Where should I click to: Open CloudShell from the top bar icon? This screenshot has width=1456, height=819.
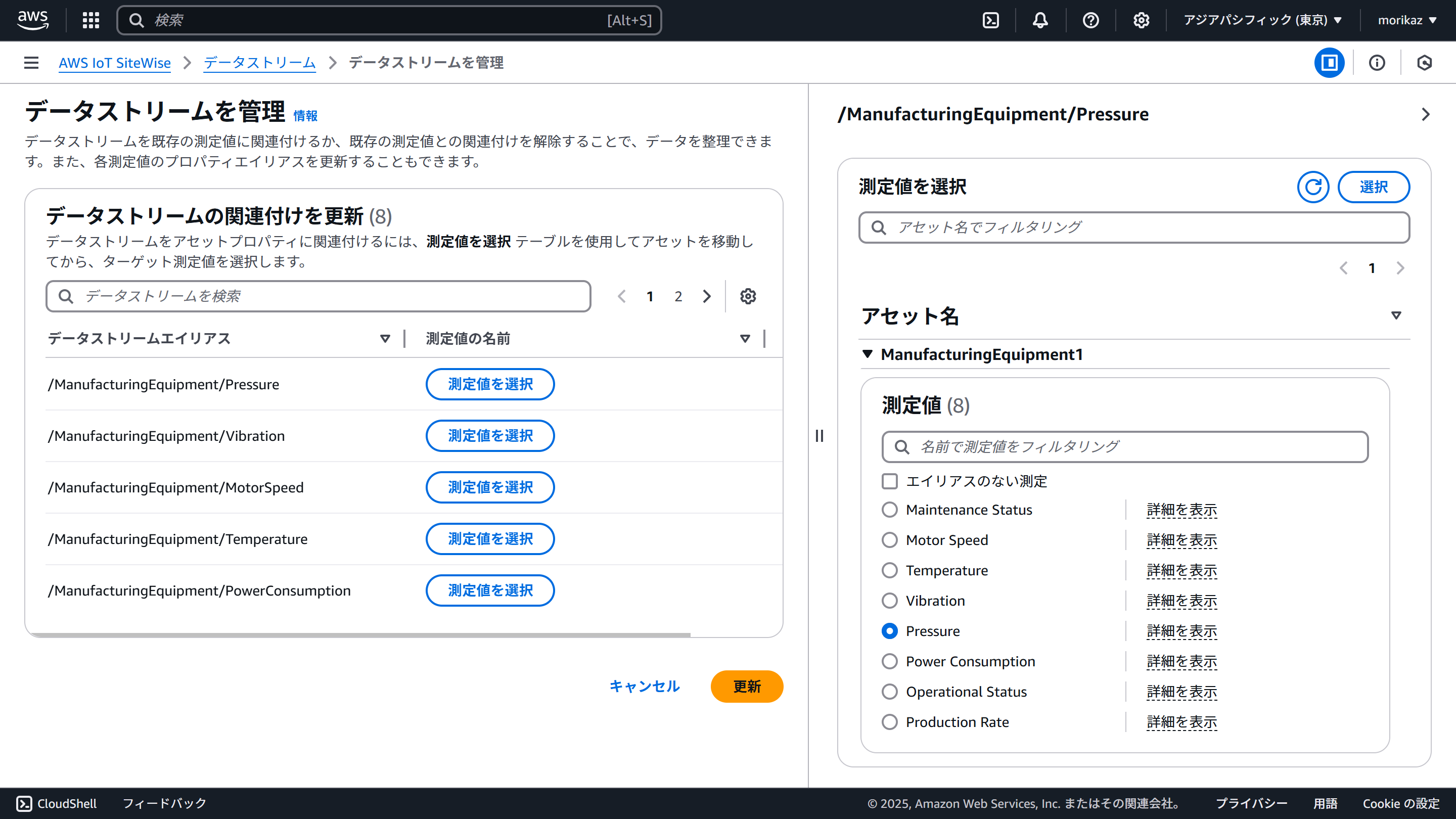[x=991, y=20]
